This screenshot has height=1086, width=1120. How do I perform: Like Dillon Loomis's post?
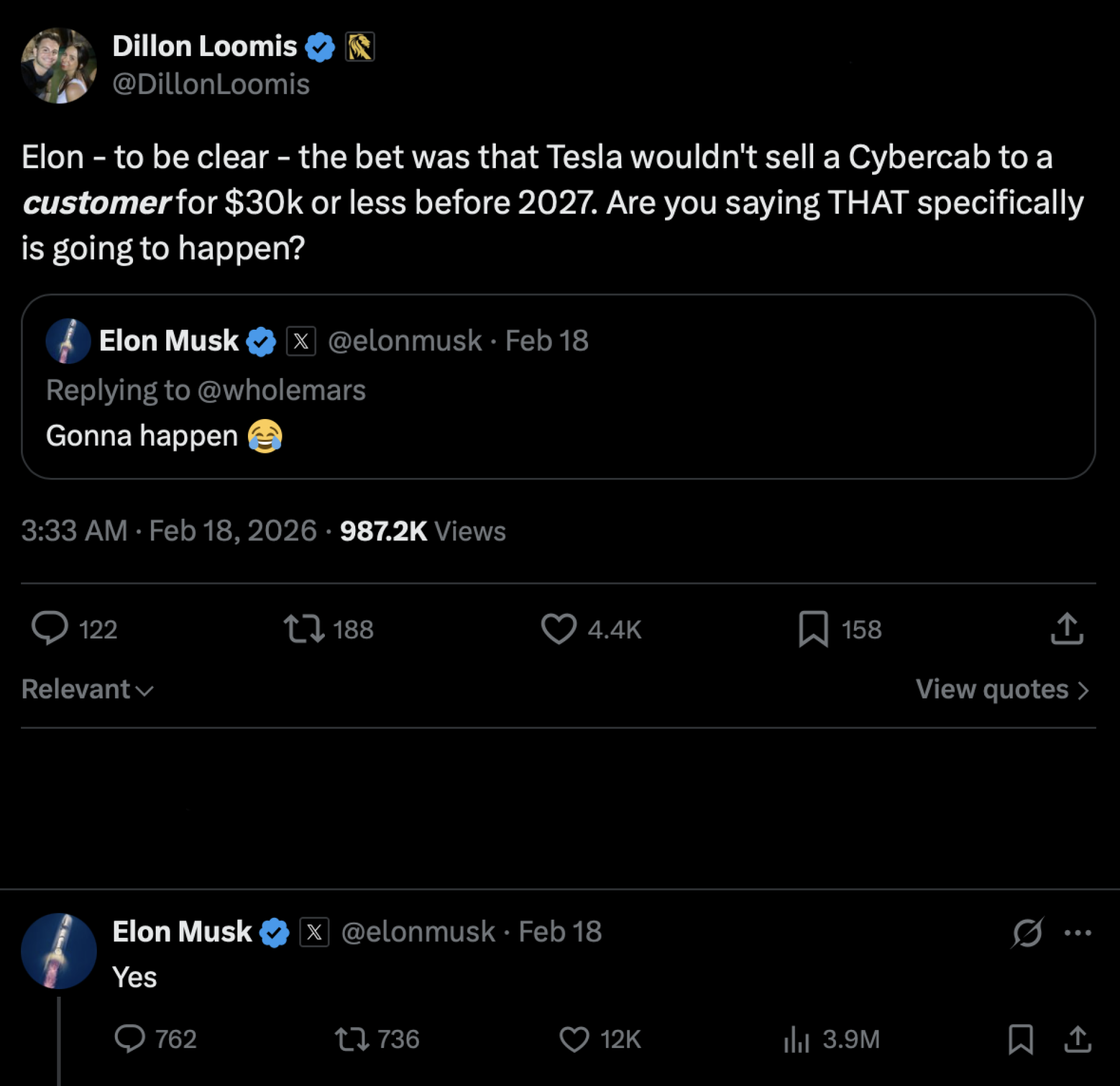pyautogui.click(x=558, y=628)
